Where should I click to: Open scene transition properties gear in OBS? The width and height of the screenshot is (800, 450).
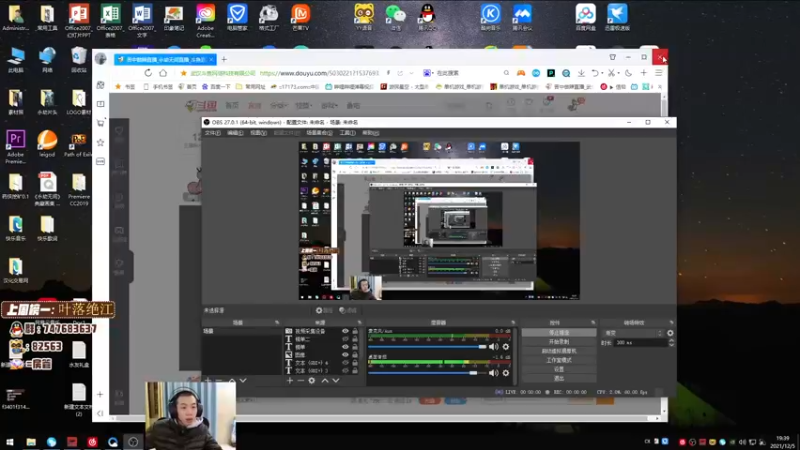click(x=670, y=333)
